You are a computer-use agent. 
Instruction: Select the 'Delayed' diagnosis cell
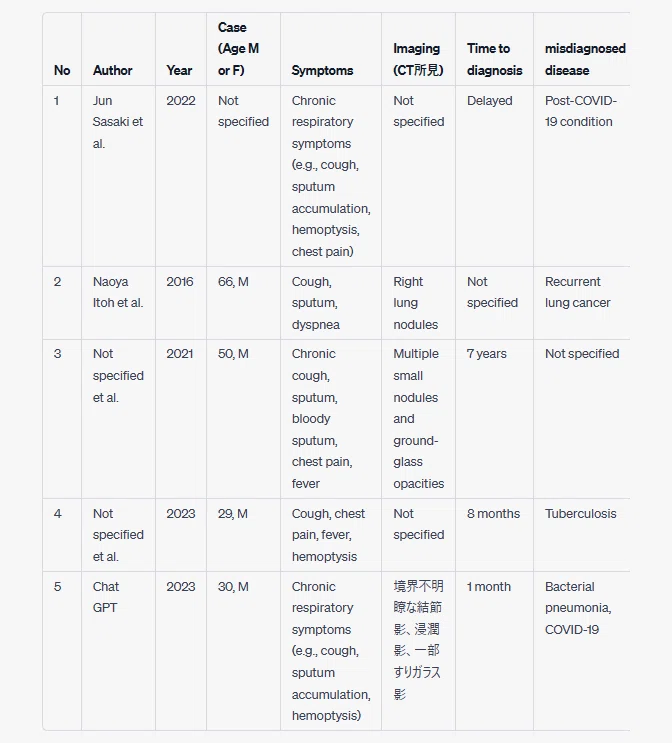[489, 100]
